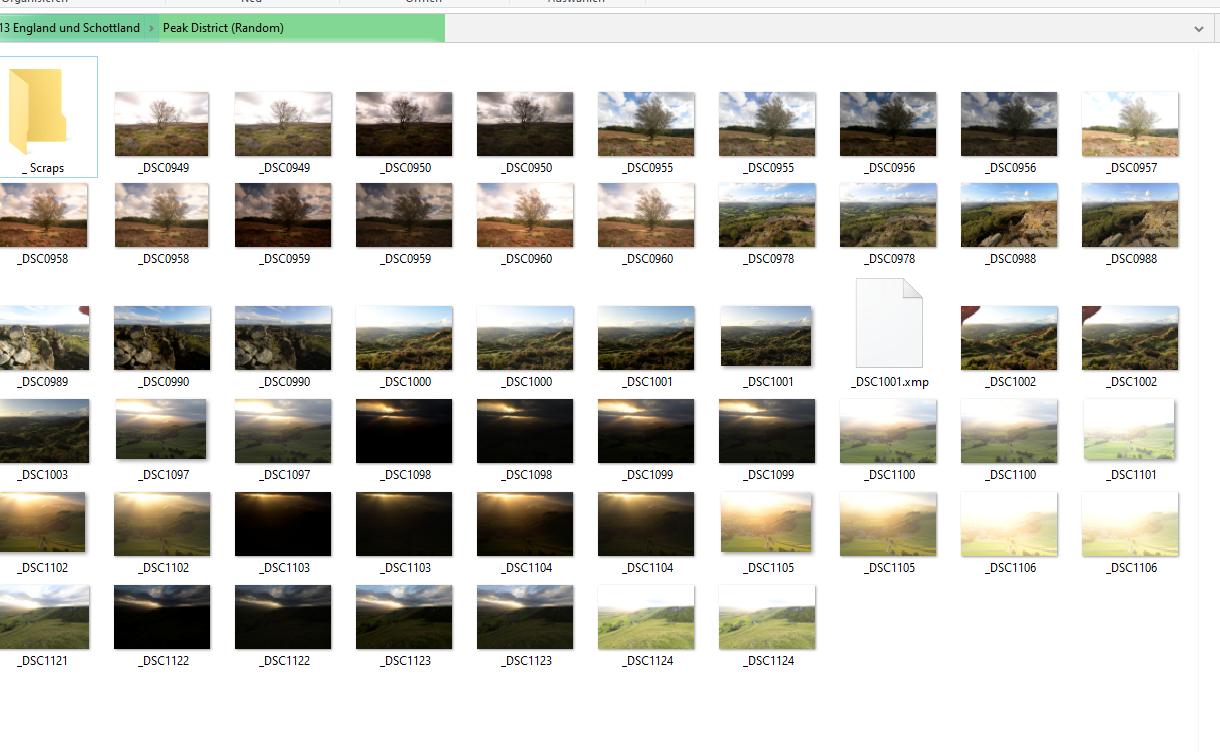Select the _DSC0989 rock wall thumbnail

click(x=44, y=338)
